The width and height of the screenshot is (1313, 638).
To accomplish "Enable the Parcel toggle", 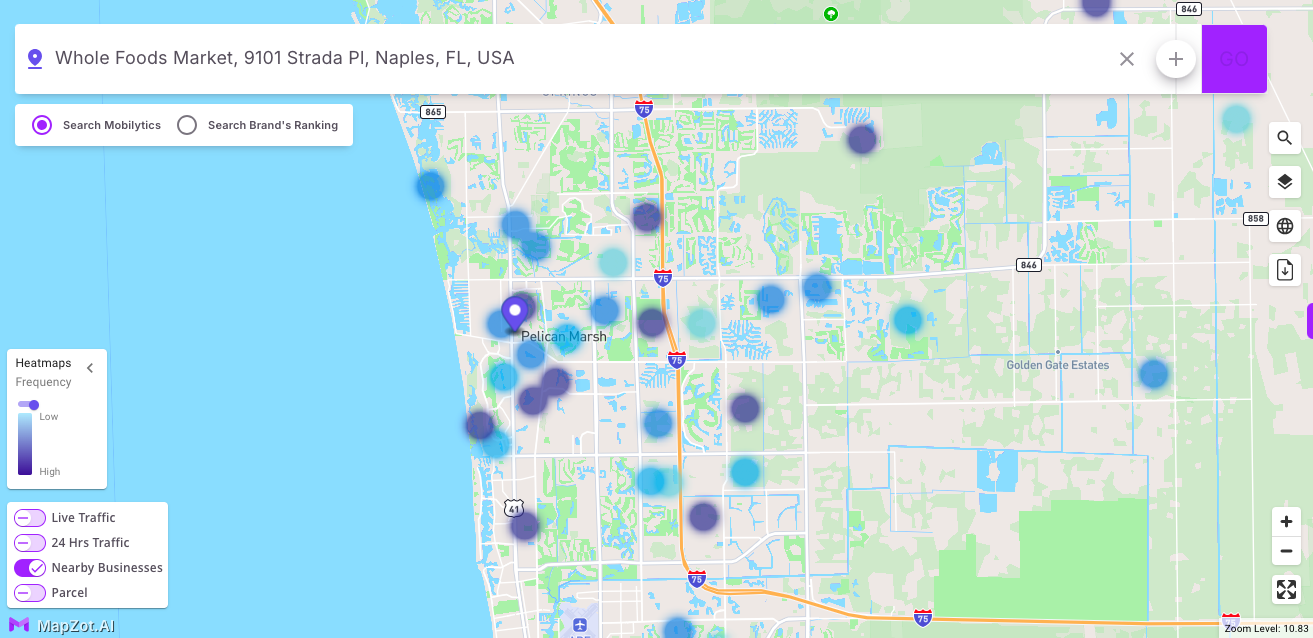I will click(x=30, y=593).
